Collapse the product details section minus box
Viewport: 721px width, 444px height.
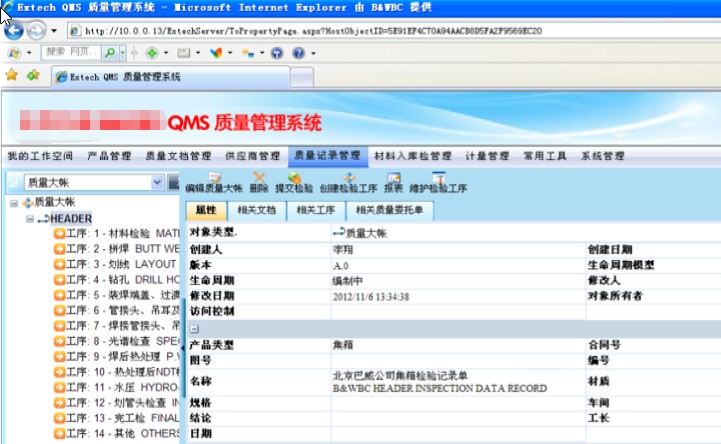click(x=195, y=329)
